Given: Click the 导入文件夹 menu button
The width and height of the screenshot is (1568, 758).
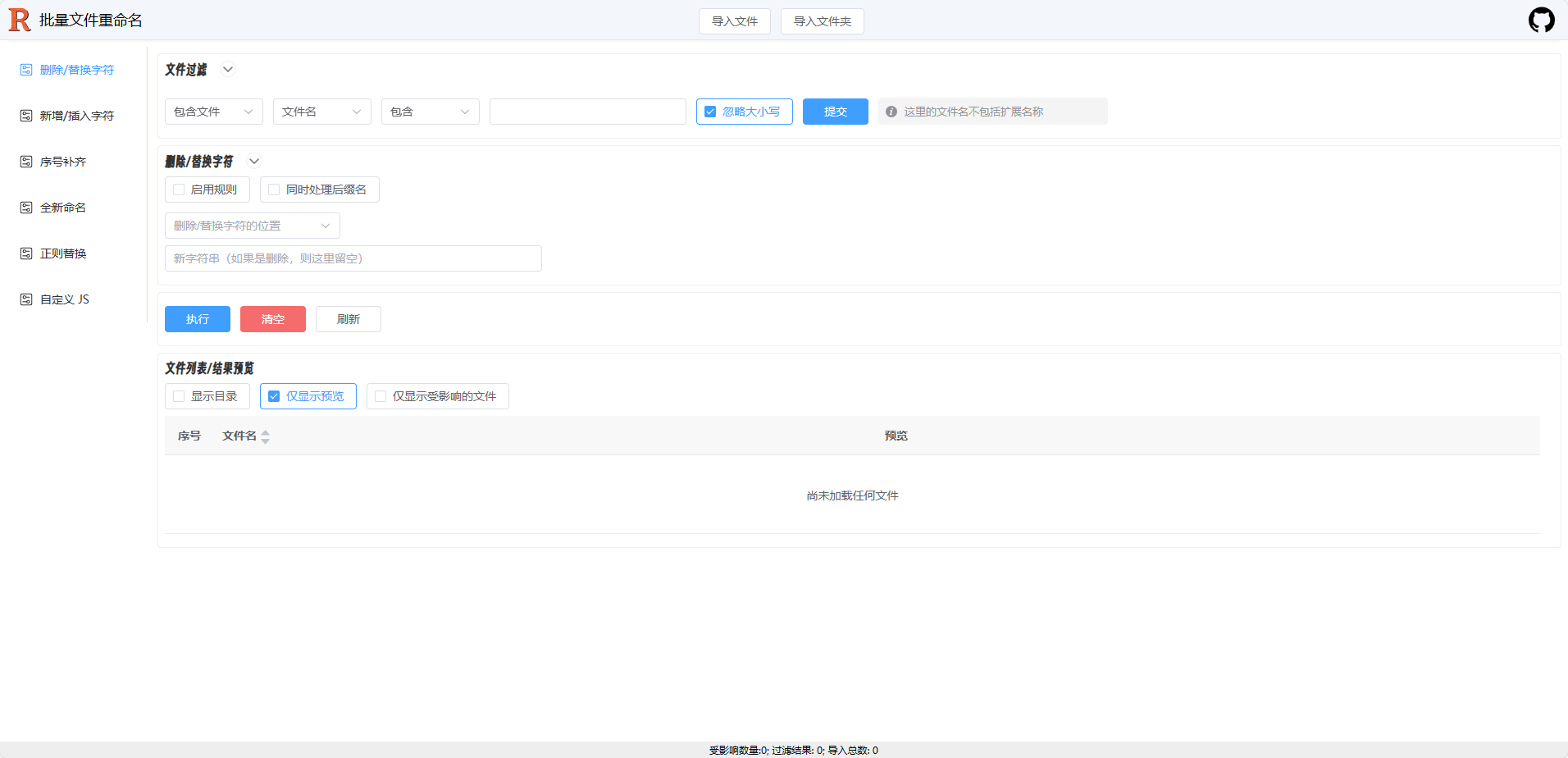Looking at the screenshot, I should coord(822,21).
